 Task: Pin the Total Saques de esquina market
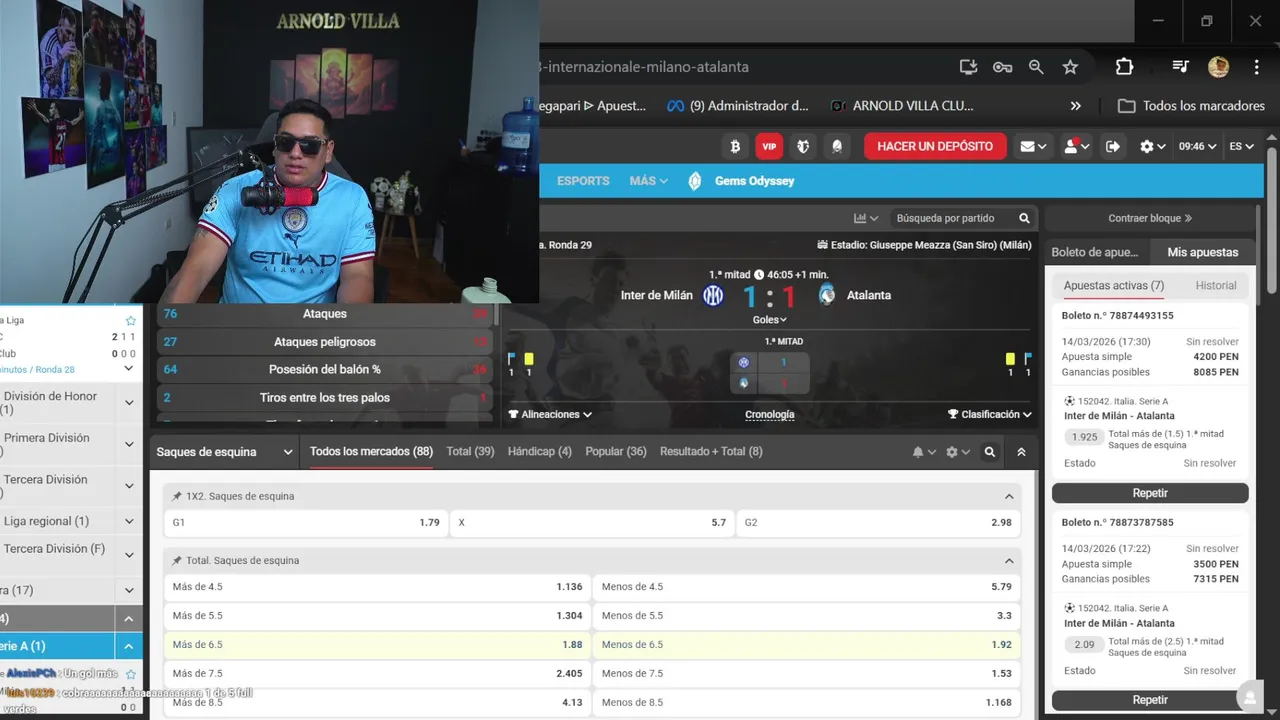click(177, 561)
